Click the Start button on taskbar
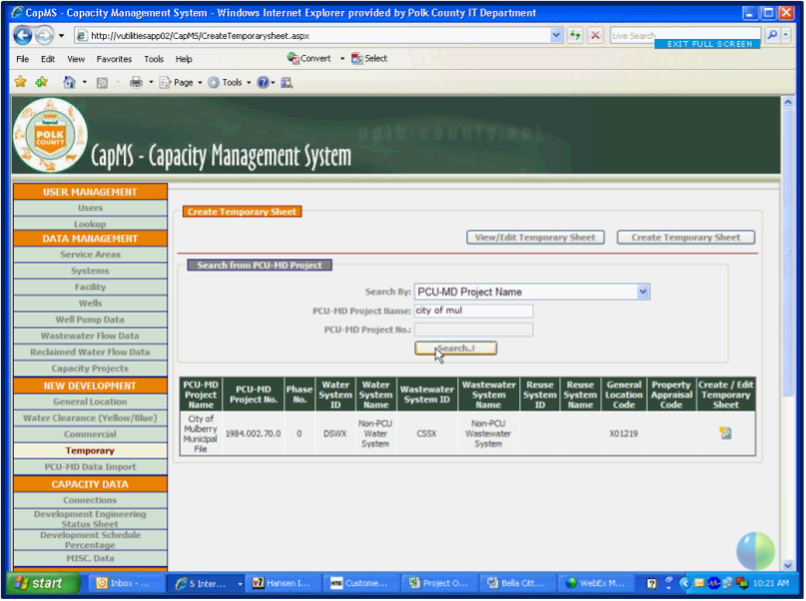This screenshot has height=601, width=806. 39,583
